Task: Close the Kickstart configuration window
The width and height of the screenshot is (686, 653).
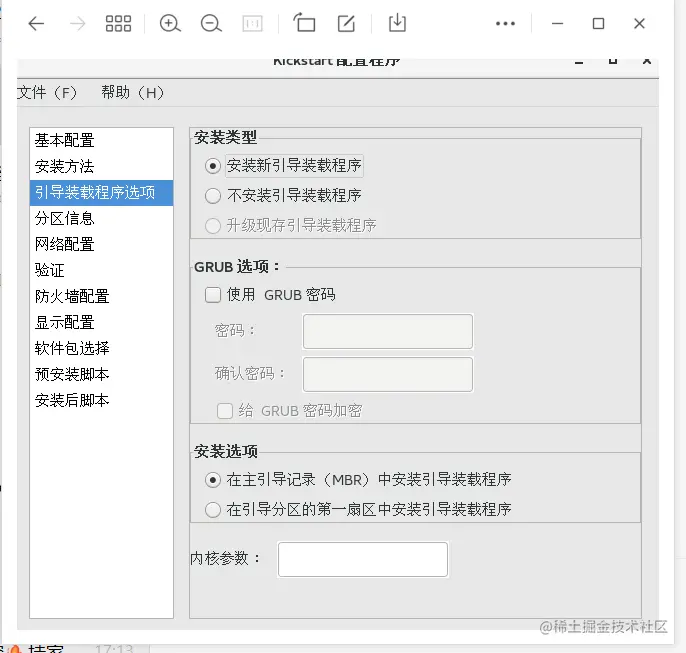Action: 647,61
